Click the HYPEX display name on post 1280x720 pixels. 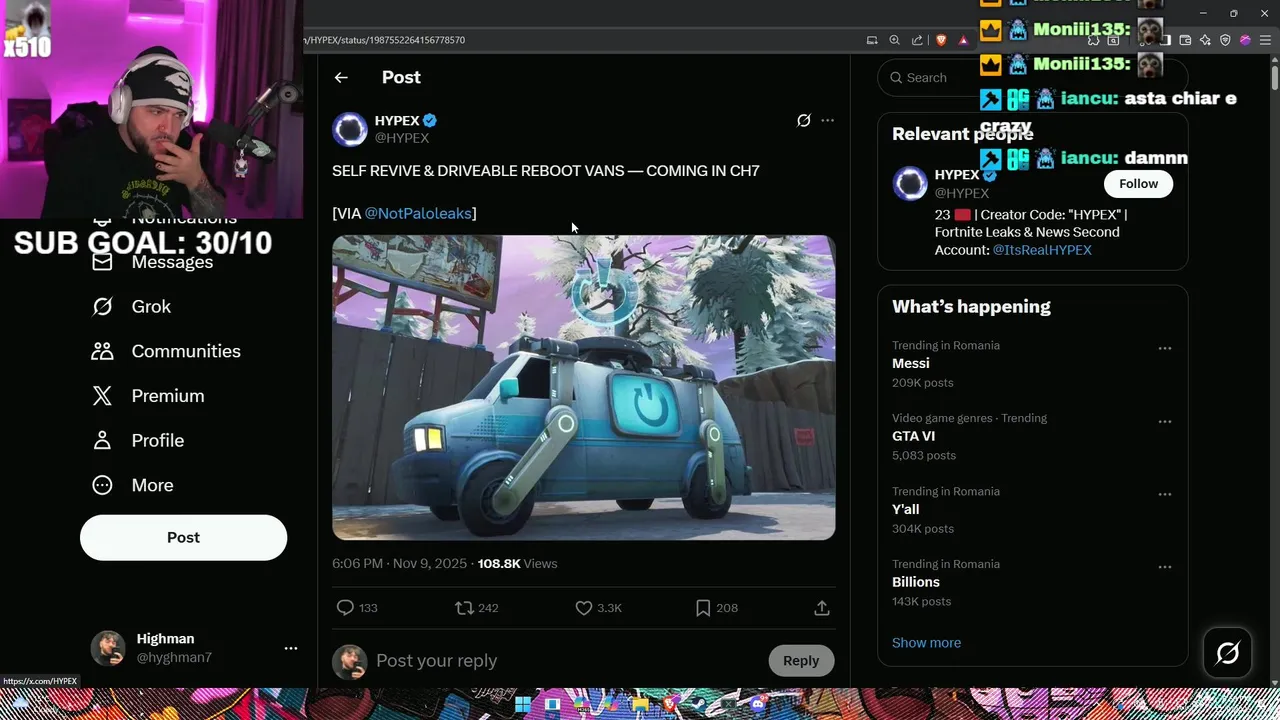click(397, 120)
